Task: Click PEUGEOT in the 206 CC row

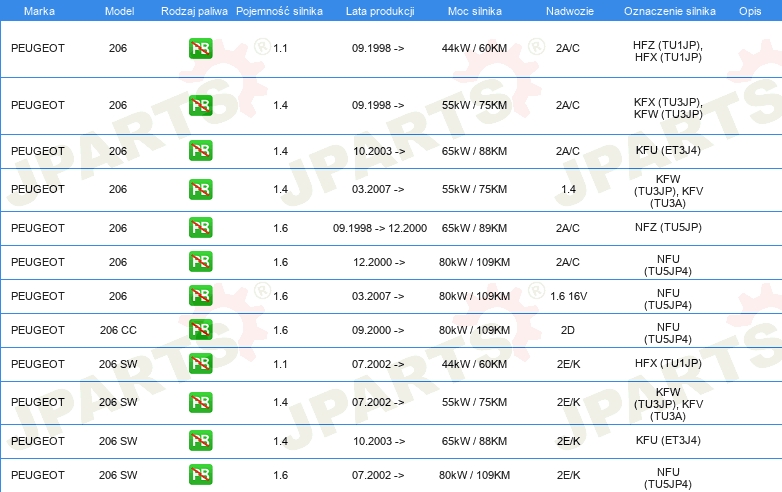Action: pos(38,330)
